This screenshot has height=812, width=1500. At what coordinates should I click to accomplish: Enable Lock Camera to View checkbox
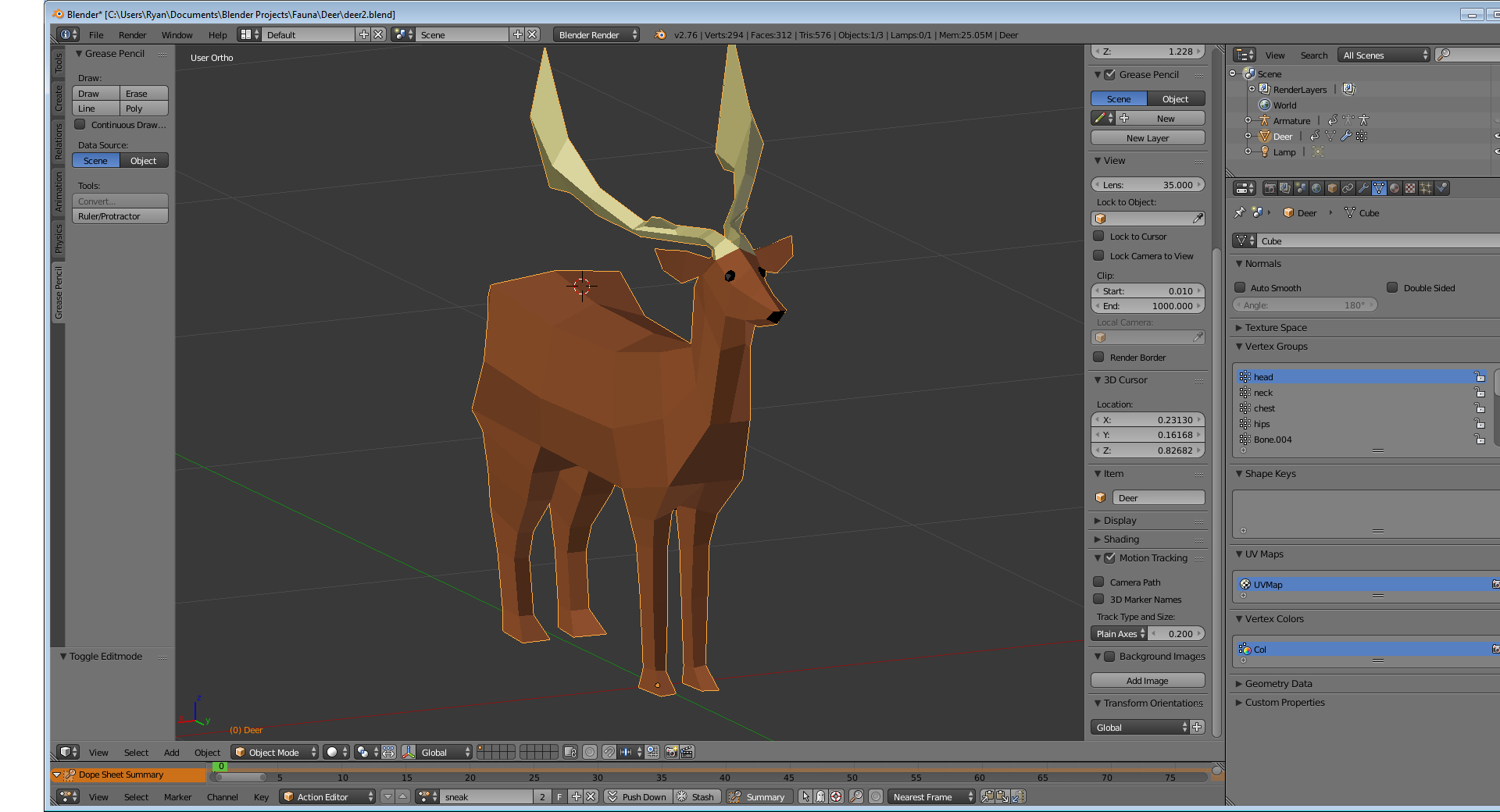[x=1098, y=255]
